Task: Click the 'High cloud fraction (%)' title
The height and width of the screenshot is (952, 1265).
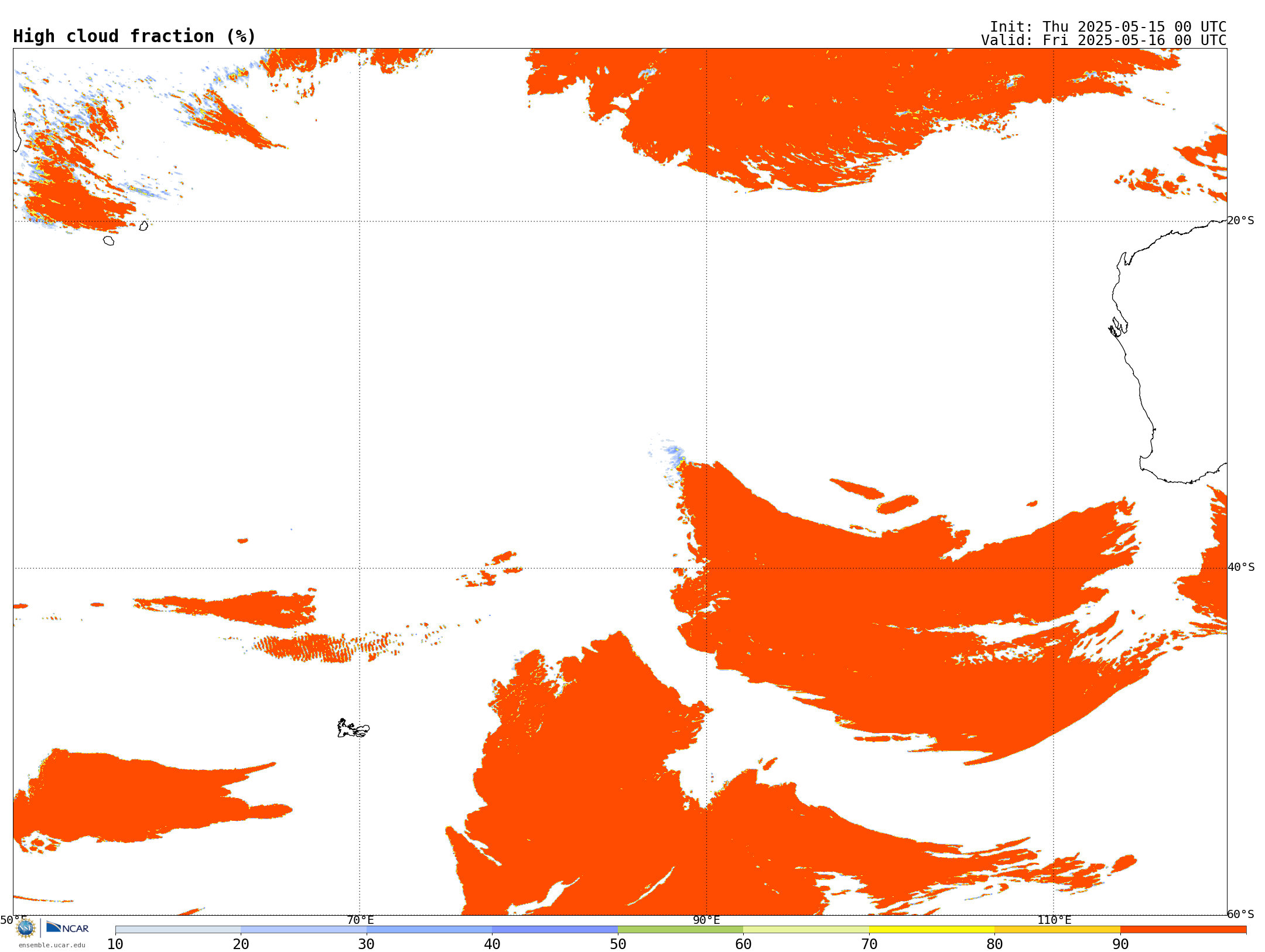Action: pyautogui.click(x=135, y=36)
